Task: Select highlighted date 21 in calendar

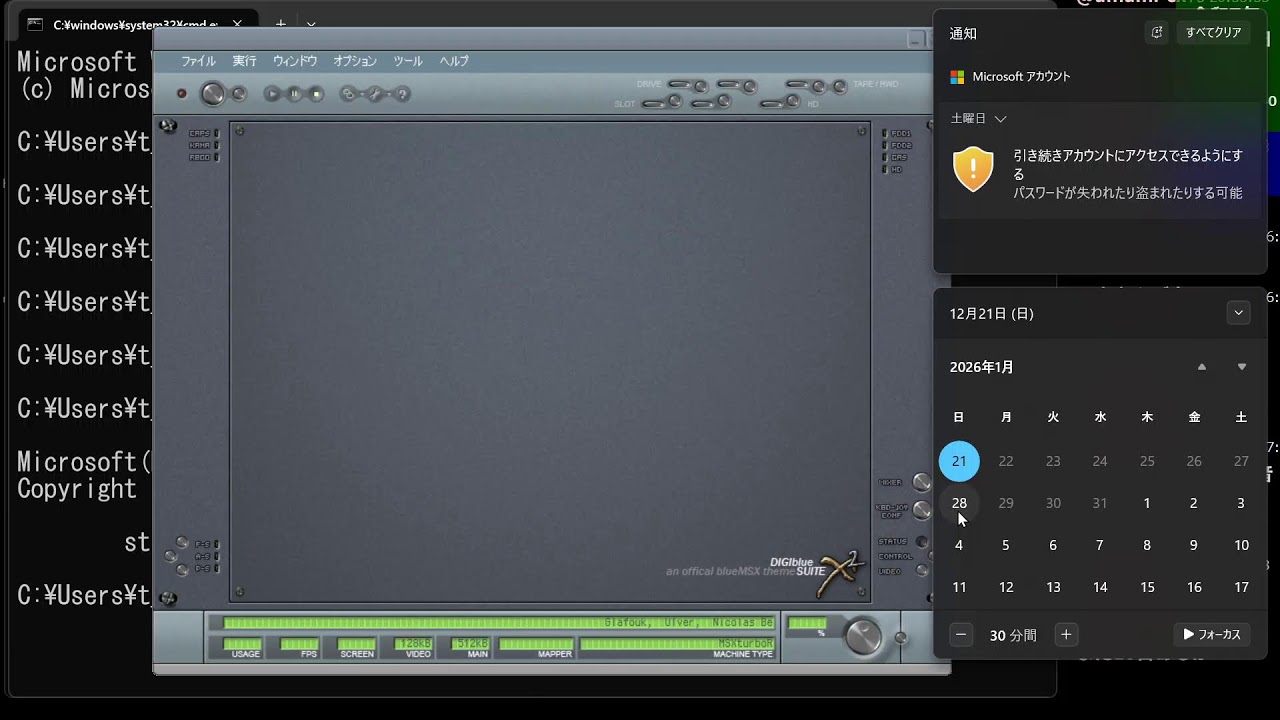Action: [959, 461]
